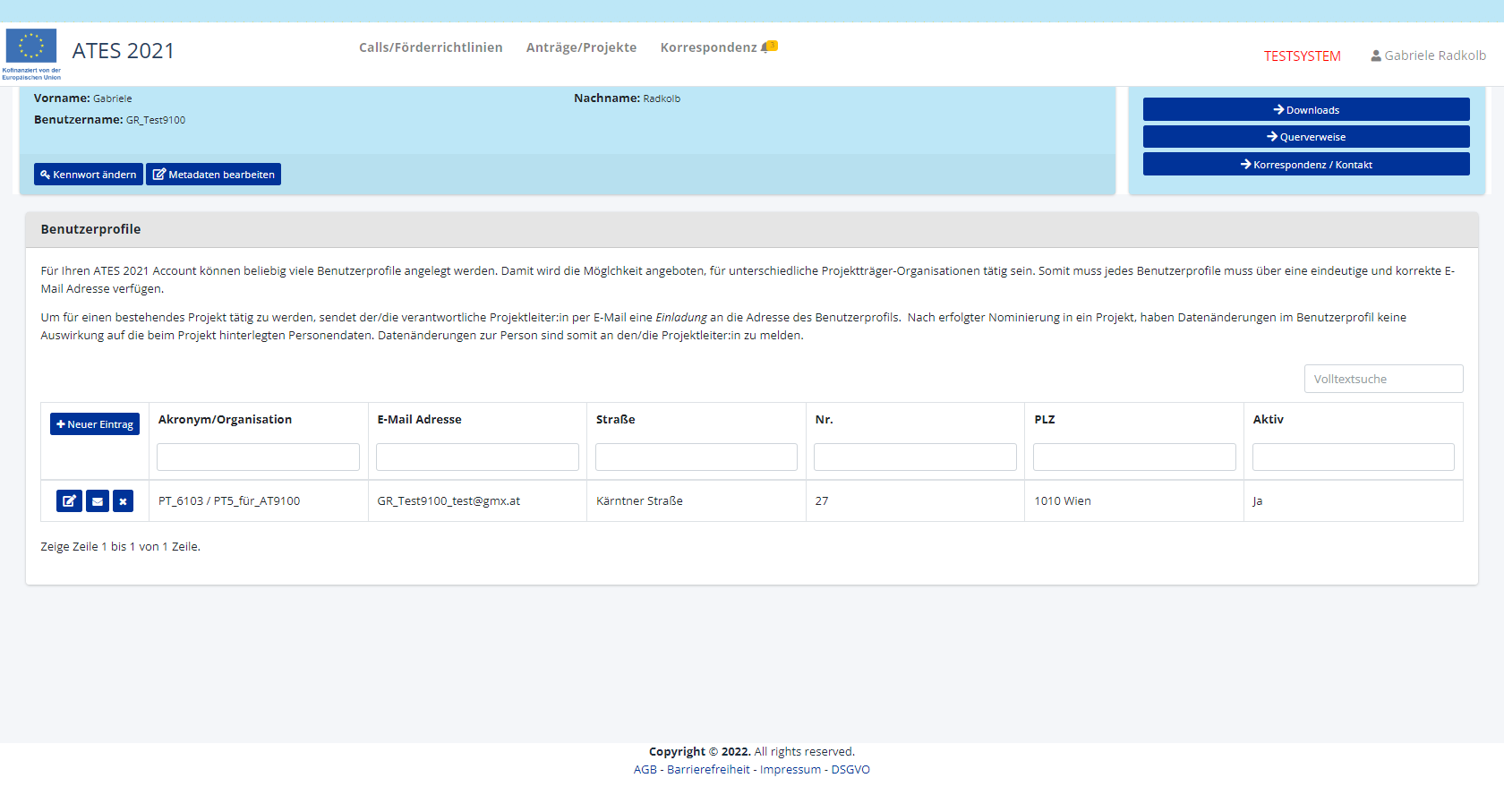Open the Korrespondenz notification bell badge
The image size is (1504, 812).
click(x=770, y=47)
